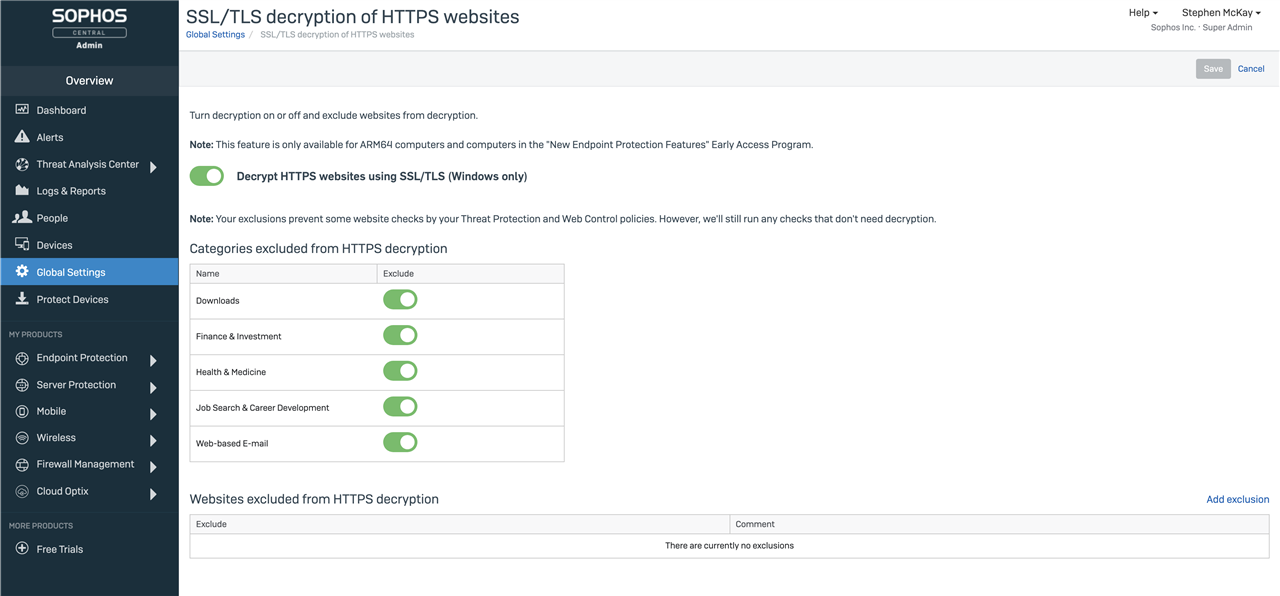The height and width of the screenshot is (596, 1280).
Task: Click the Protect Devices download icon
Action: pos(22,298)
